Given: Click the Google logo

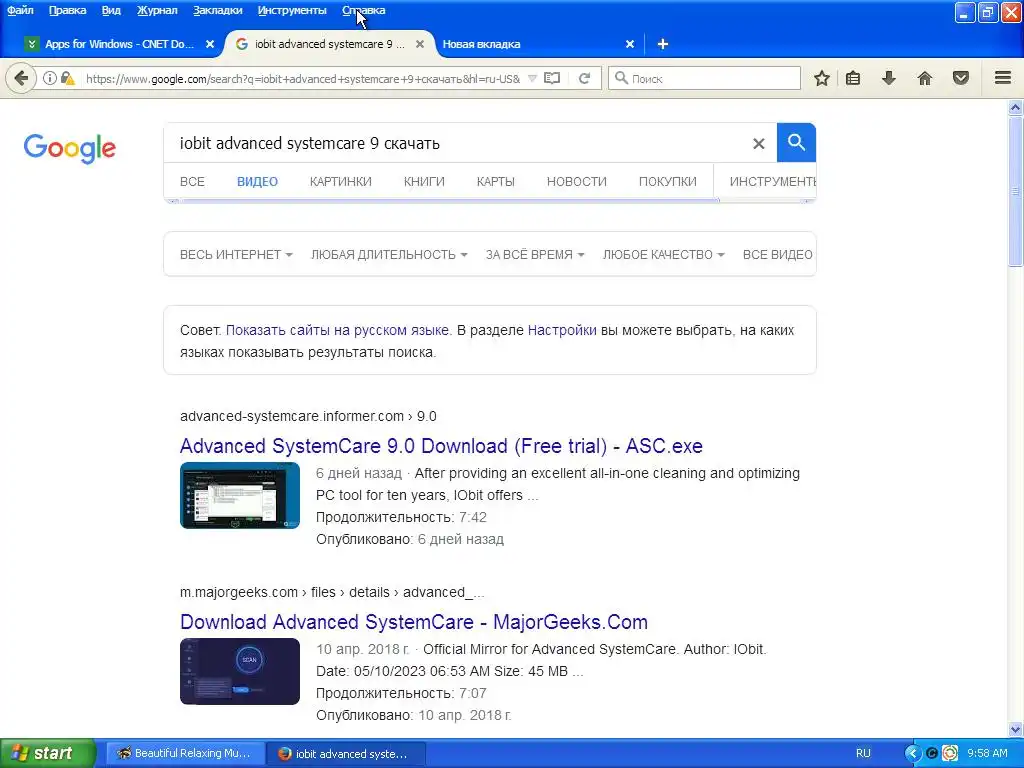Looking at the screenshot, I should click(x=69, y=148).
